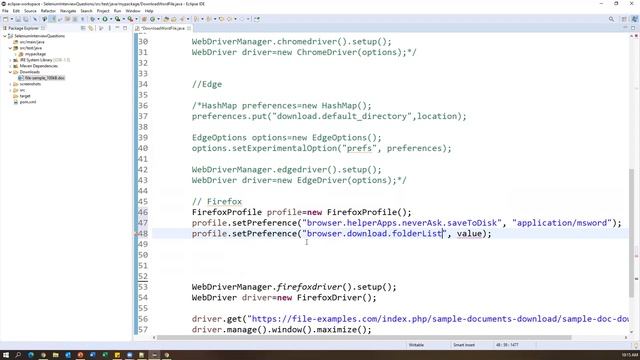Open the Window menu

133,11
